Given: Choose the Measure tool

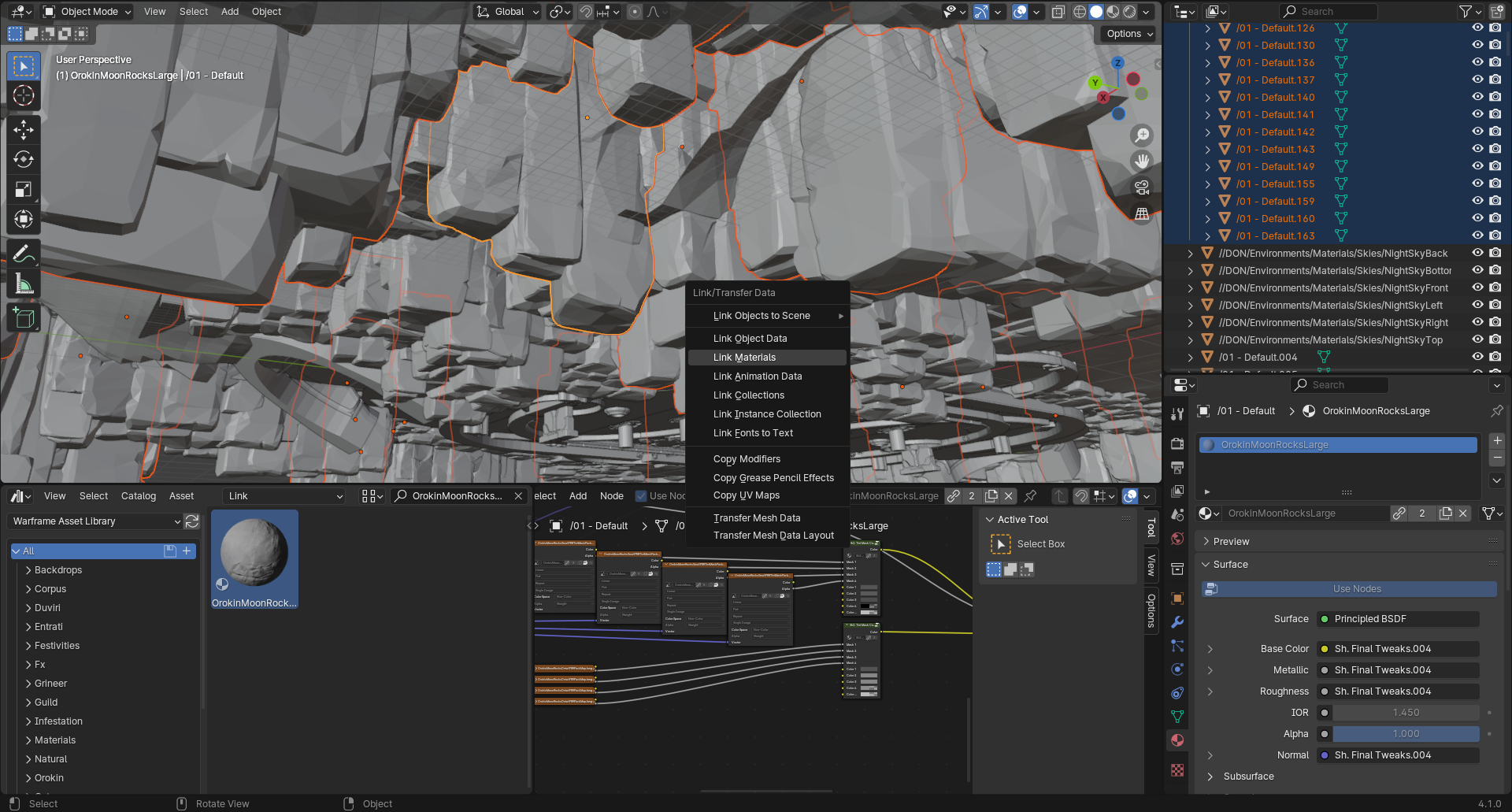Looking at the screenshot, I should pyautogui.click(x=24, y=284).
